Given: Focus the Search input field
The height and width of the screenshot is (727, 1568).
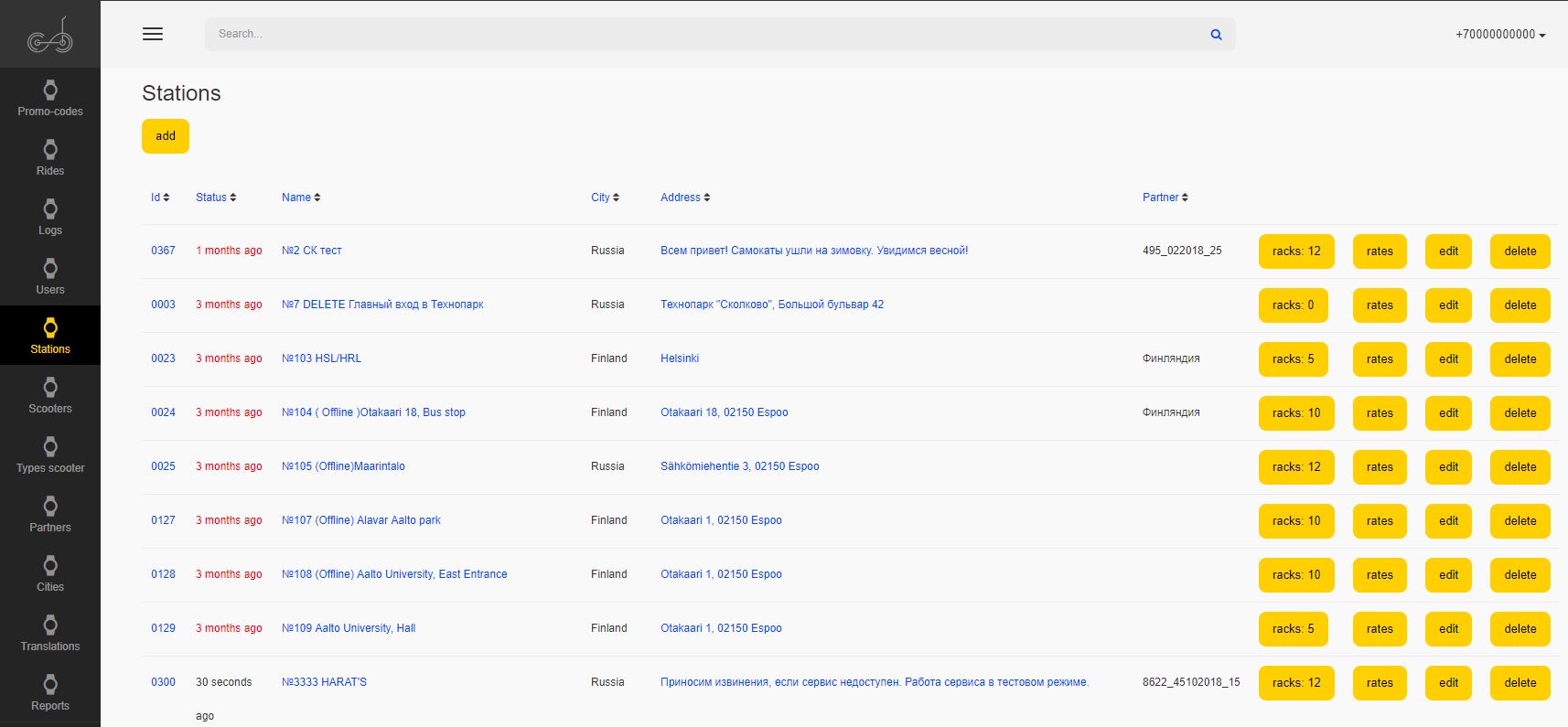Looking at the screenshot, I should coord(704,35).
